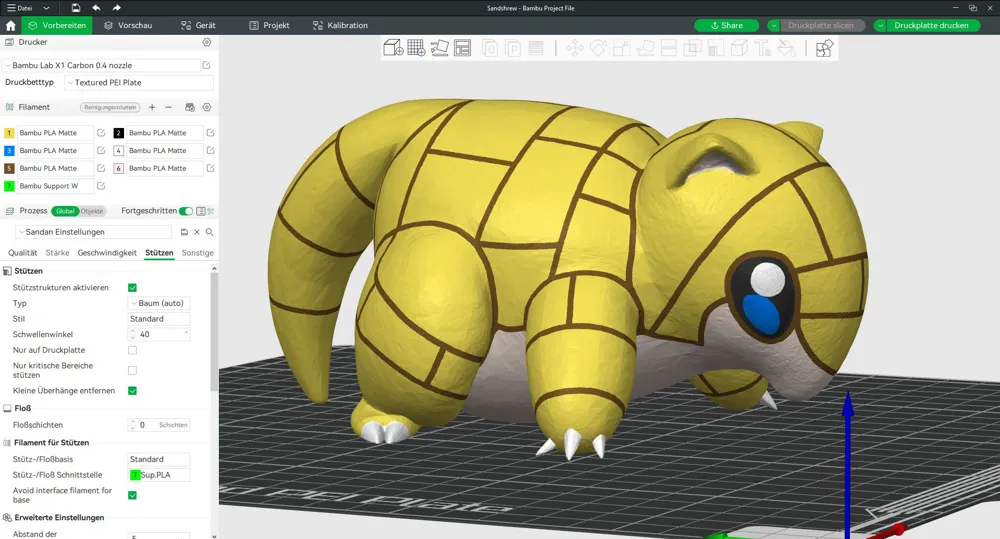
Task: Select the Rotate tool in toolbar
Action: (598, 48)
